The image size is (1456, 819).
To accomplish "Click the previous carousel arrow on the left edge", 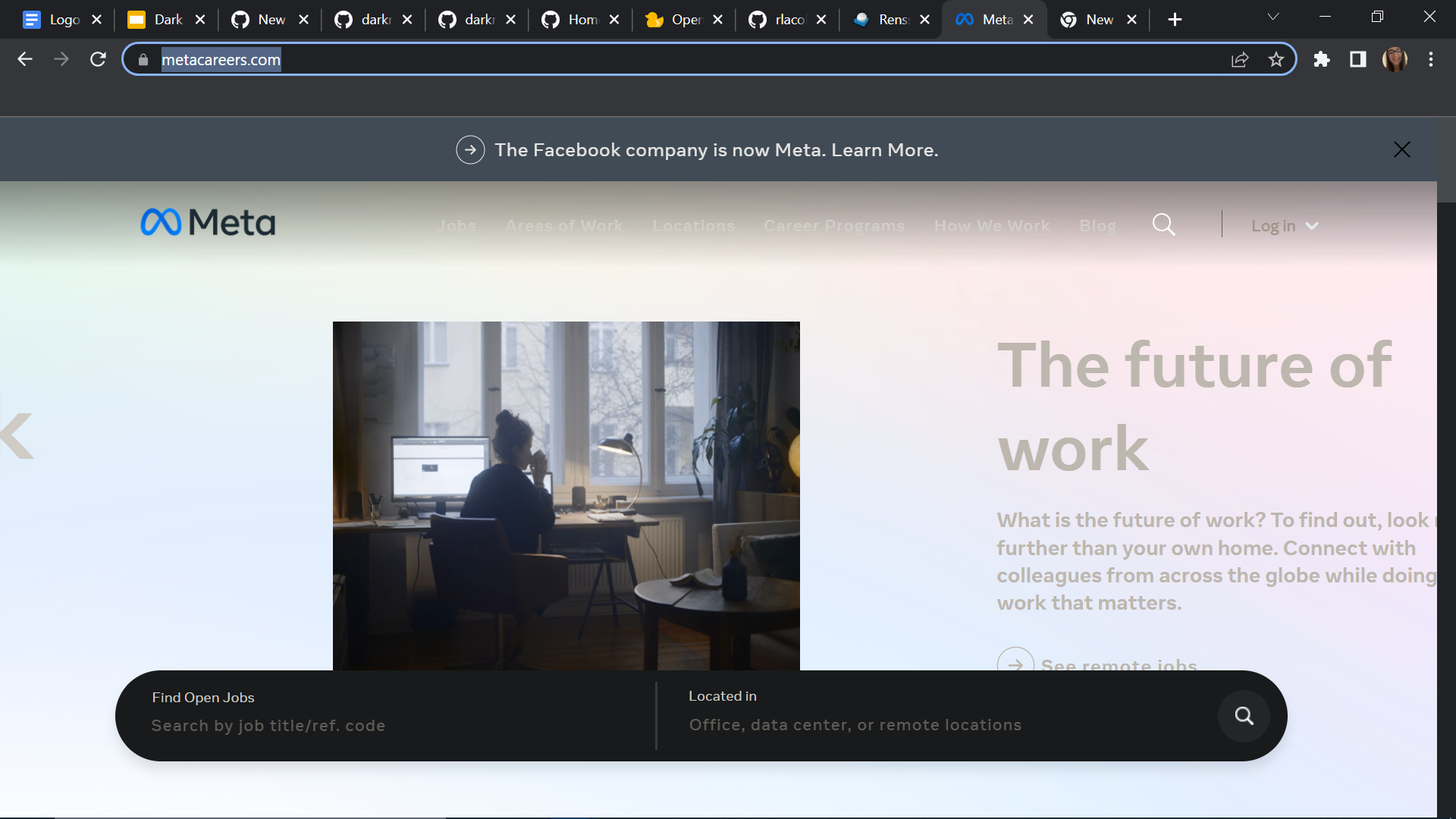I will pyautogui.click(x=15, y=436).
